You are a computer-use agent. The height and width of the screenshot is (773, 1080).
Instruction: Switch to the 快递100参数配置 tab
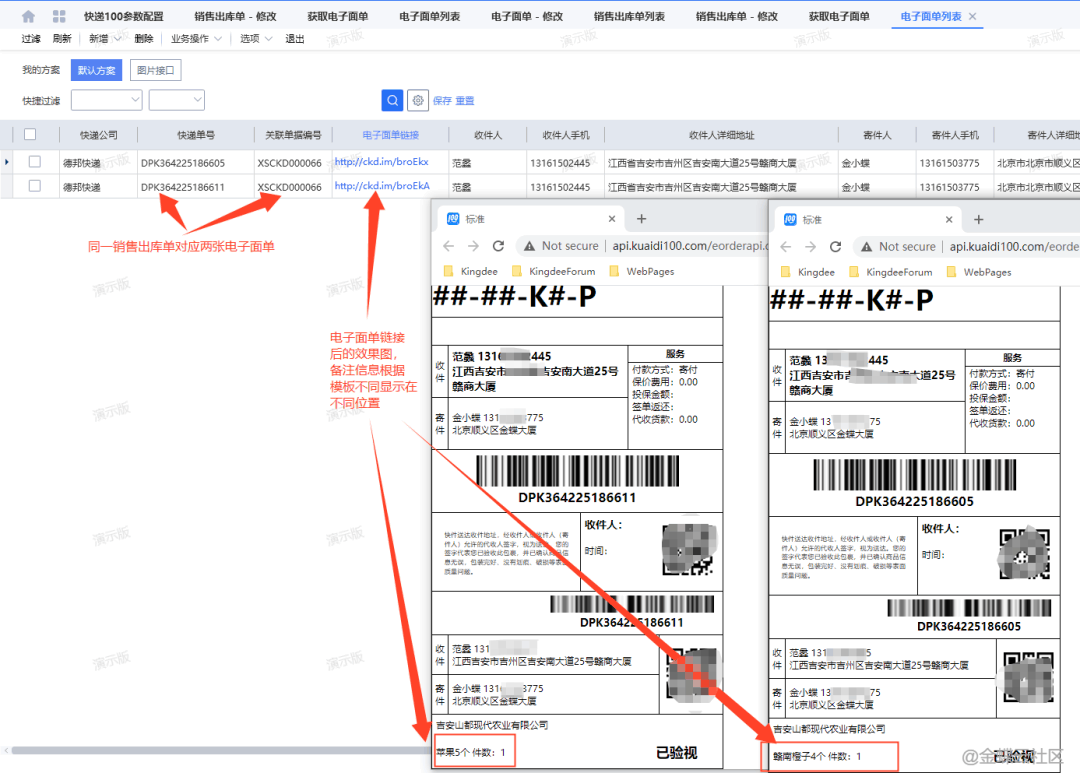click(123, 17)
